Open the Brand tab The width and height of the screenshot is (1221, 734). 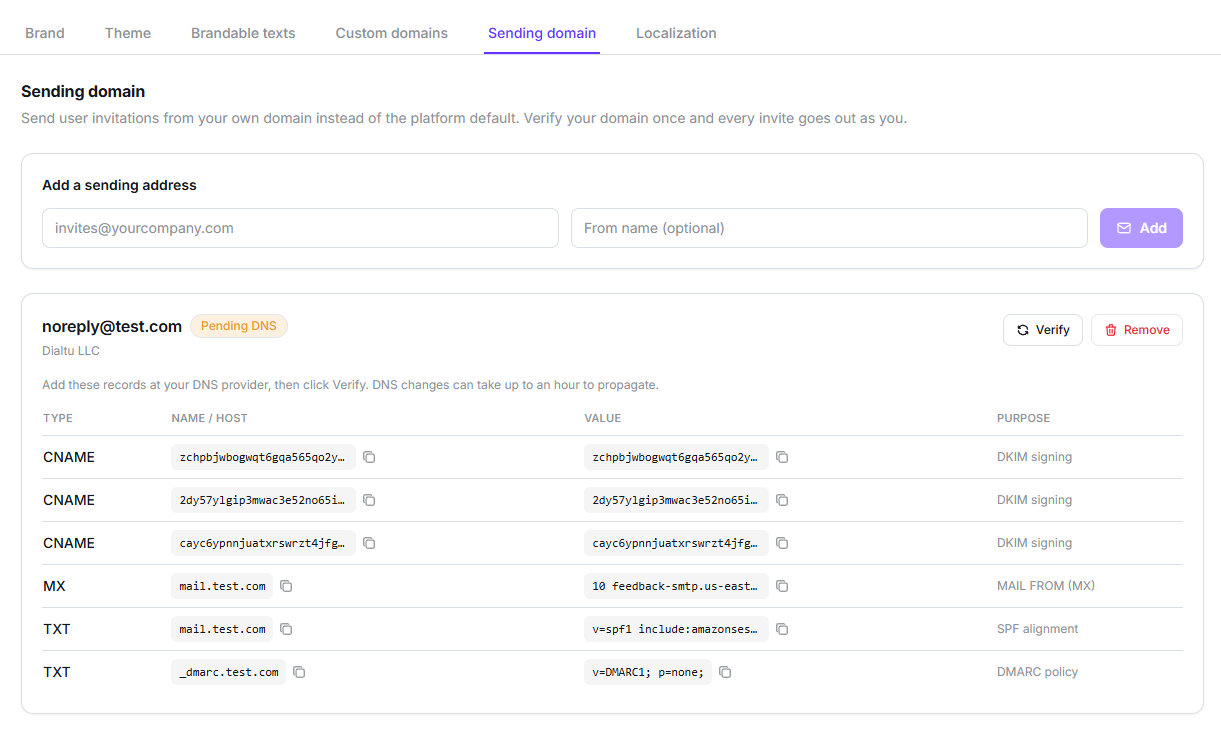tap(45, 33)
